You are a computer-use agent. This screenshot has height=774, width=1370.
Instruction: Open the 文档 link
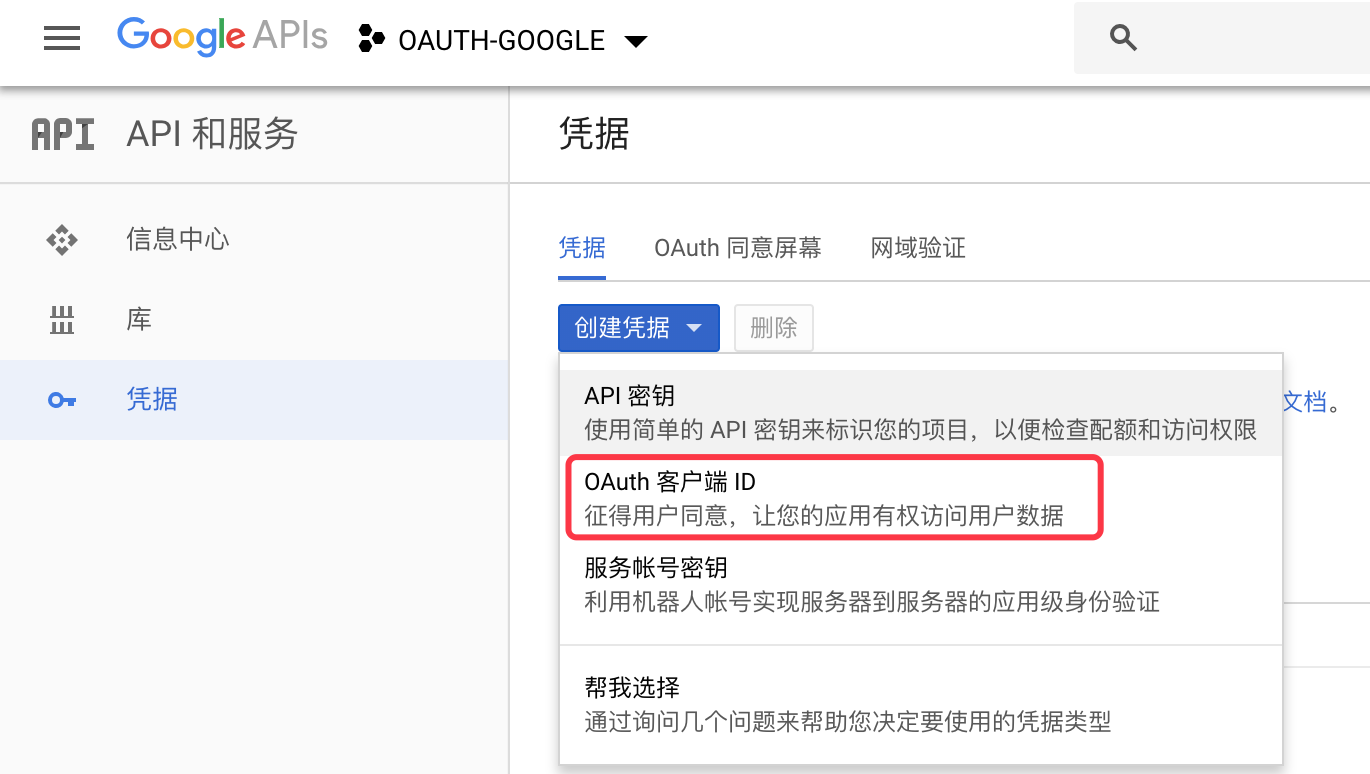point(1306,402)
